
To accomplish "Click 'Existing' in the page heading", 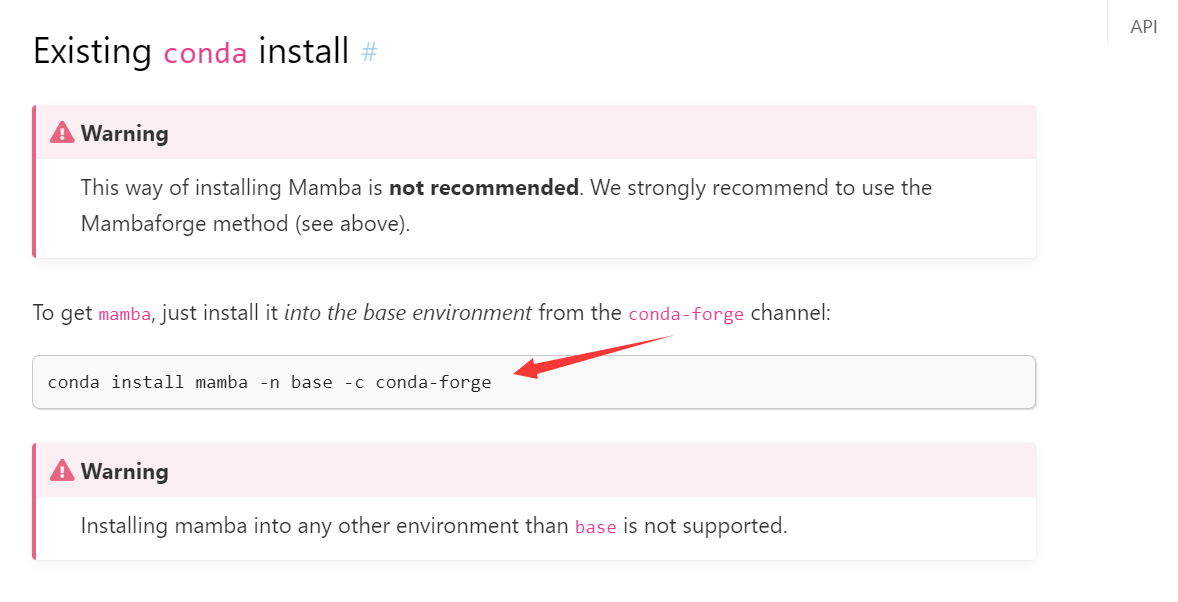I will click(92, 51).
